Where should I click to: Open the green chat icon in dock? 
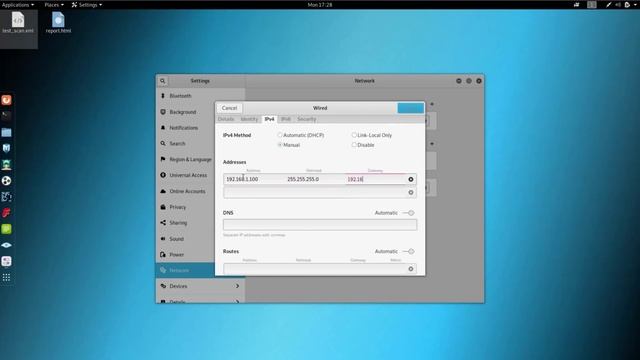(6, 229)
